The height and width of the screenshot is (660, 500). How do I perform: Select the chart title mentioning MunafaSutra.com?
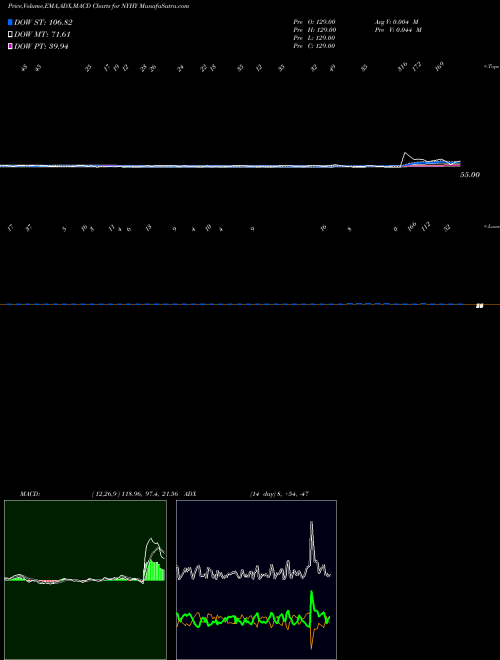coord(98,6)
